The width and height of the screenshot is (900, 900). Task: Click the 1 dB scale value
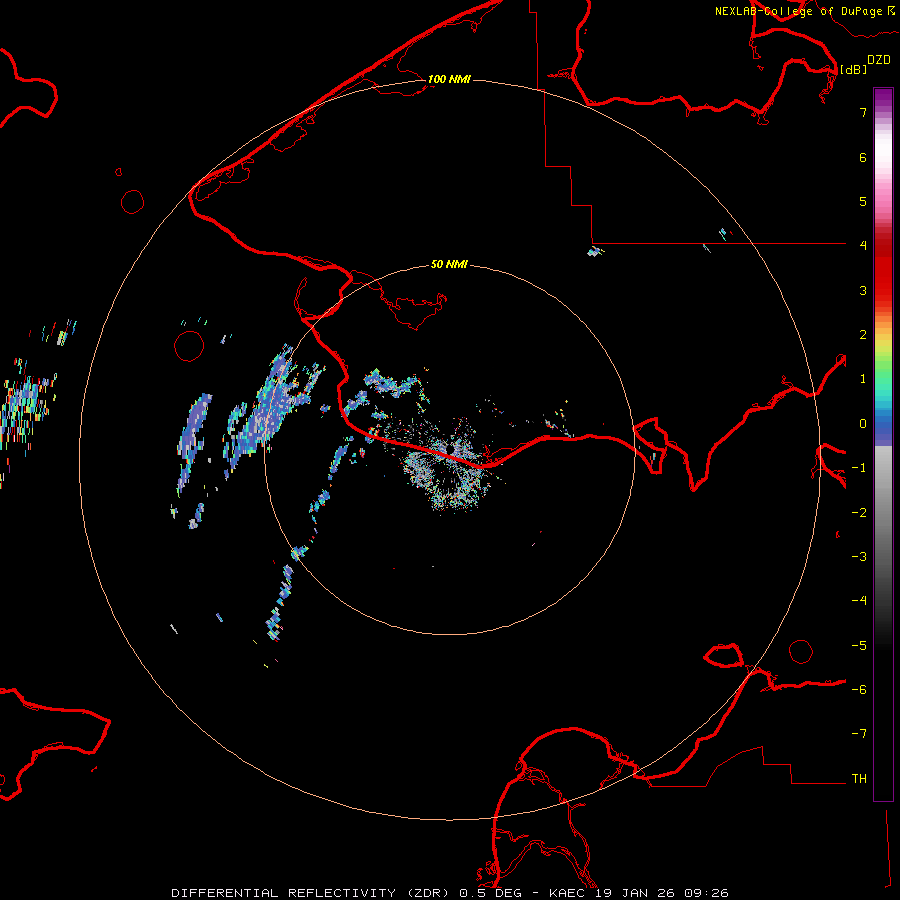(x=863, y=379)
